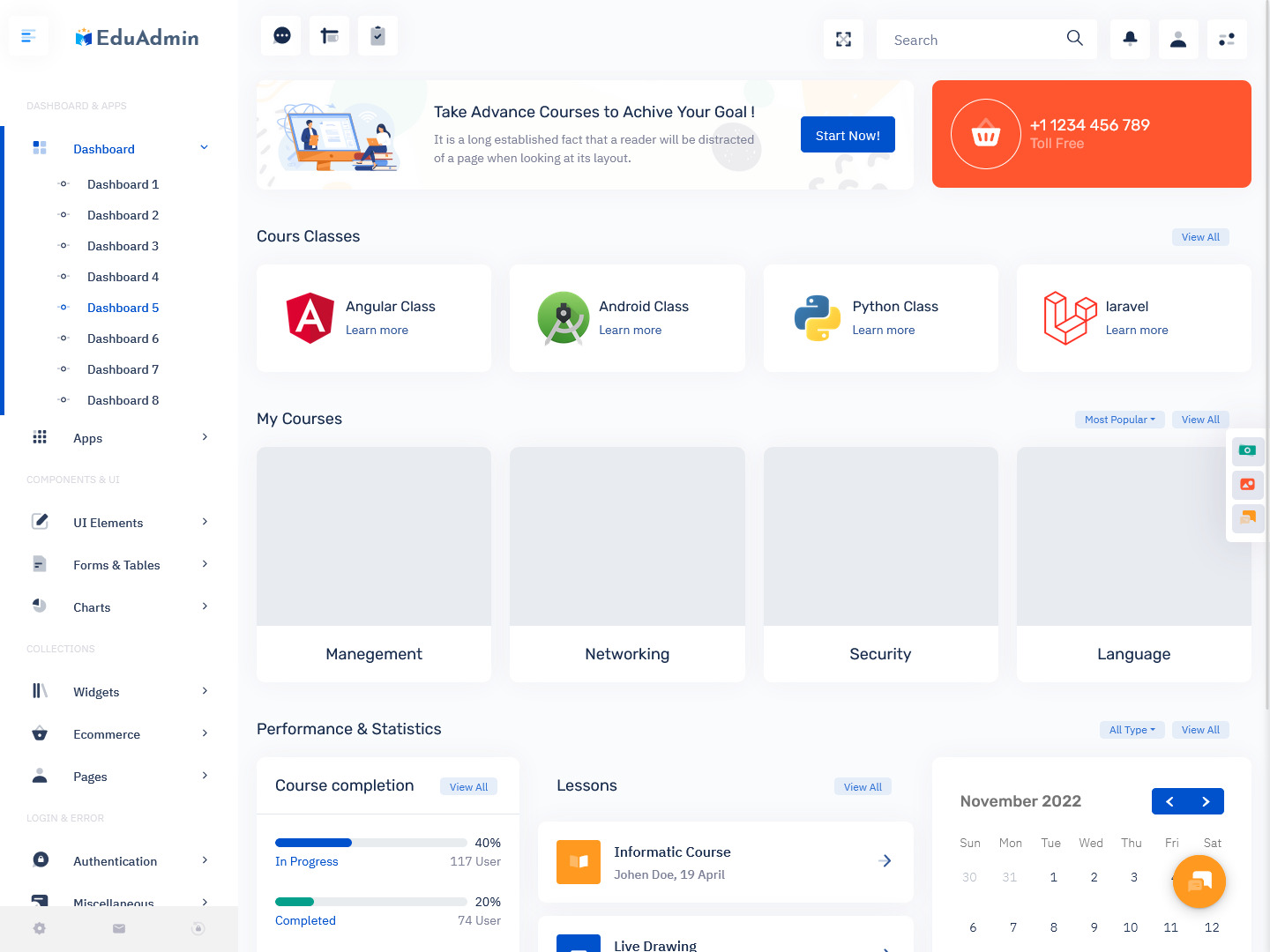The width and height of the screenshot is (1270, 952).
Task: Click the red image icon on right panel
Action: pos(1247,484)
